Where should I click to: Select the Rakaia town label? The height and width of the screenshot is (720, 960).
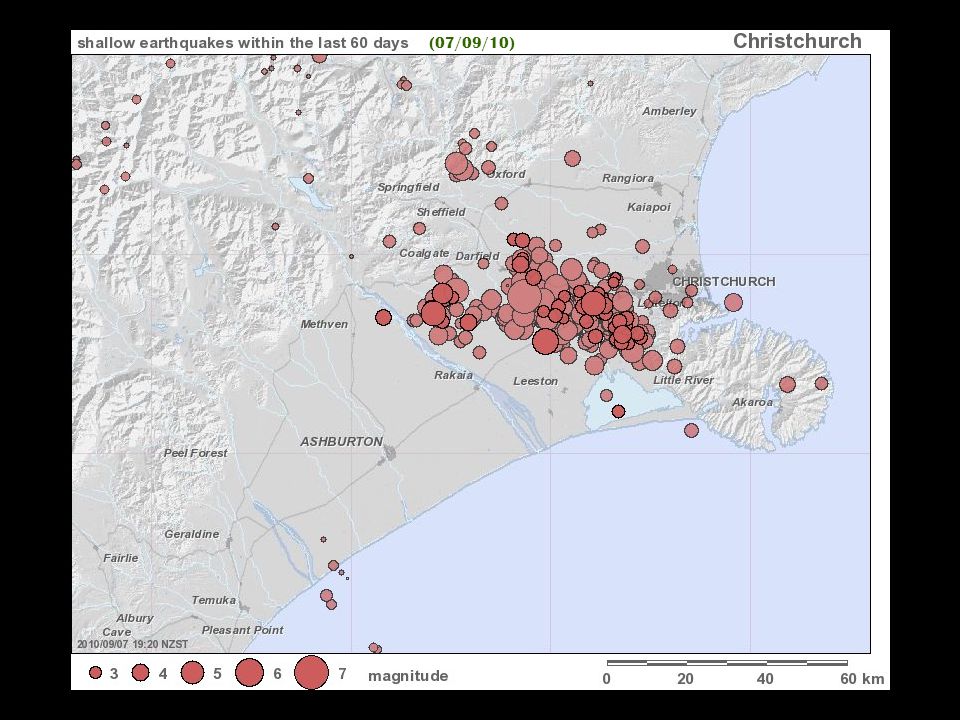[x=454, y=375]
